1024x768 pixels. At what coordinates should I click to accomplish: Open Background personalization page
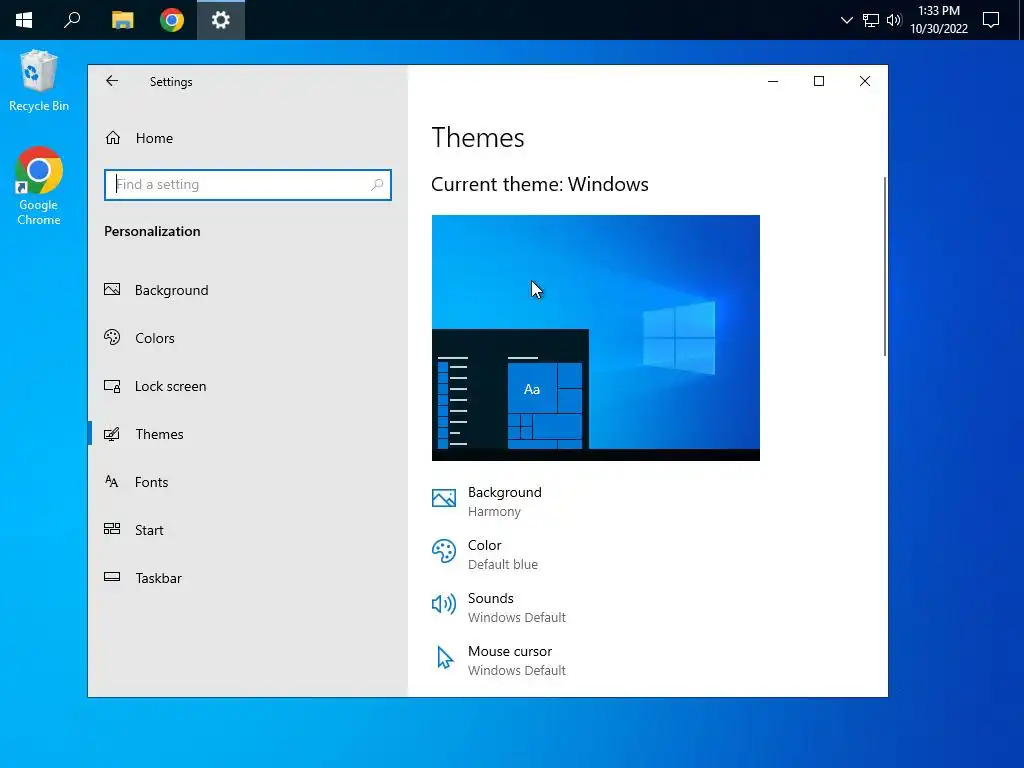tap(248, 290)
